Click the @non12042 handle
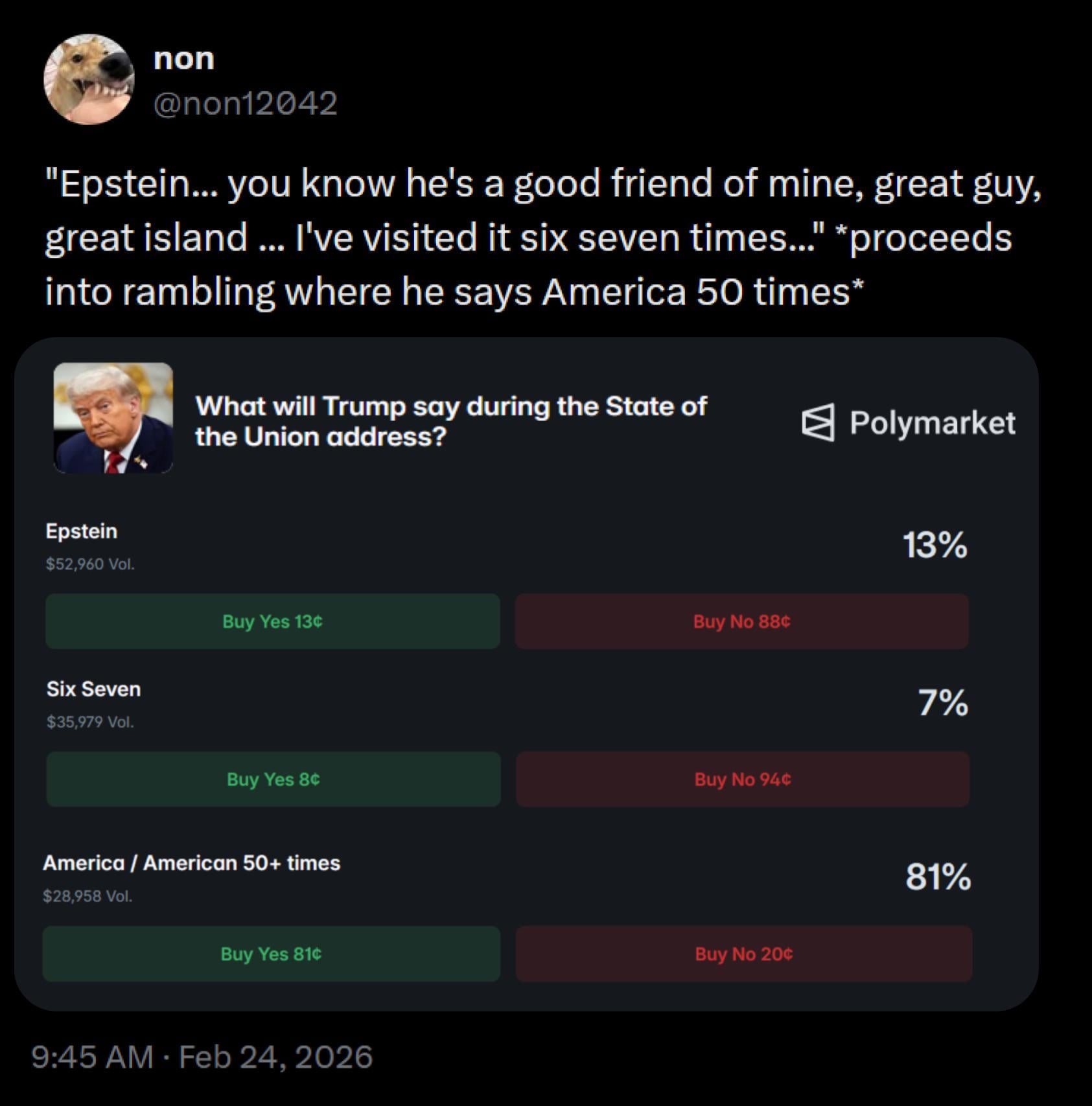1092x1106 pixels. [245, 103]
